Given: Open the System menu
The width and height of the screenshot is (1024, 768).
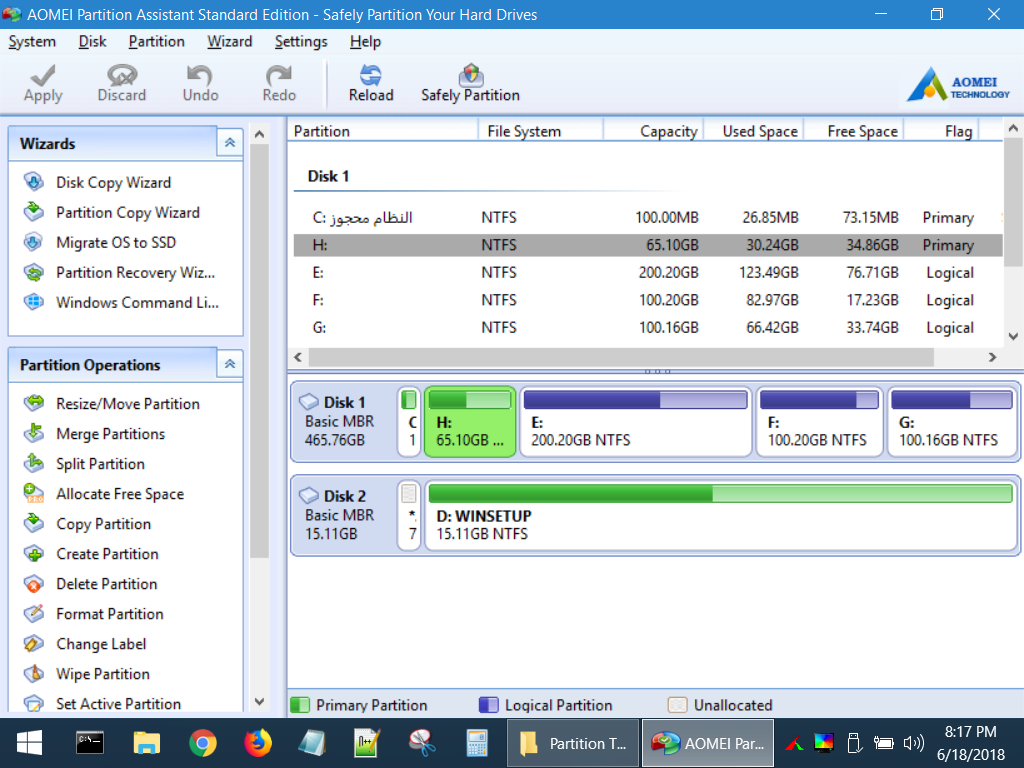Looking at the screenshot, I should pyautogui.click(x=32, y=42).
